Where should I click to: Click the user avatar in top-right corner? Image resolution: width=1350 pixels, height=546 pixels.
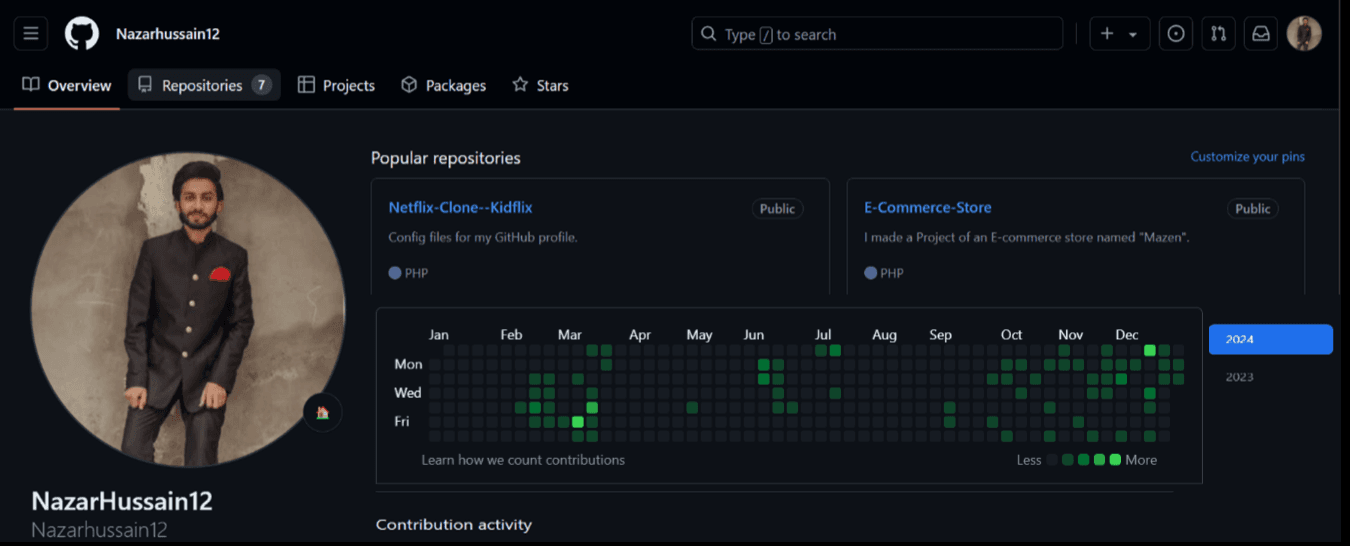(x=1304, y=34)
